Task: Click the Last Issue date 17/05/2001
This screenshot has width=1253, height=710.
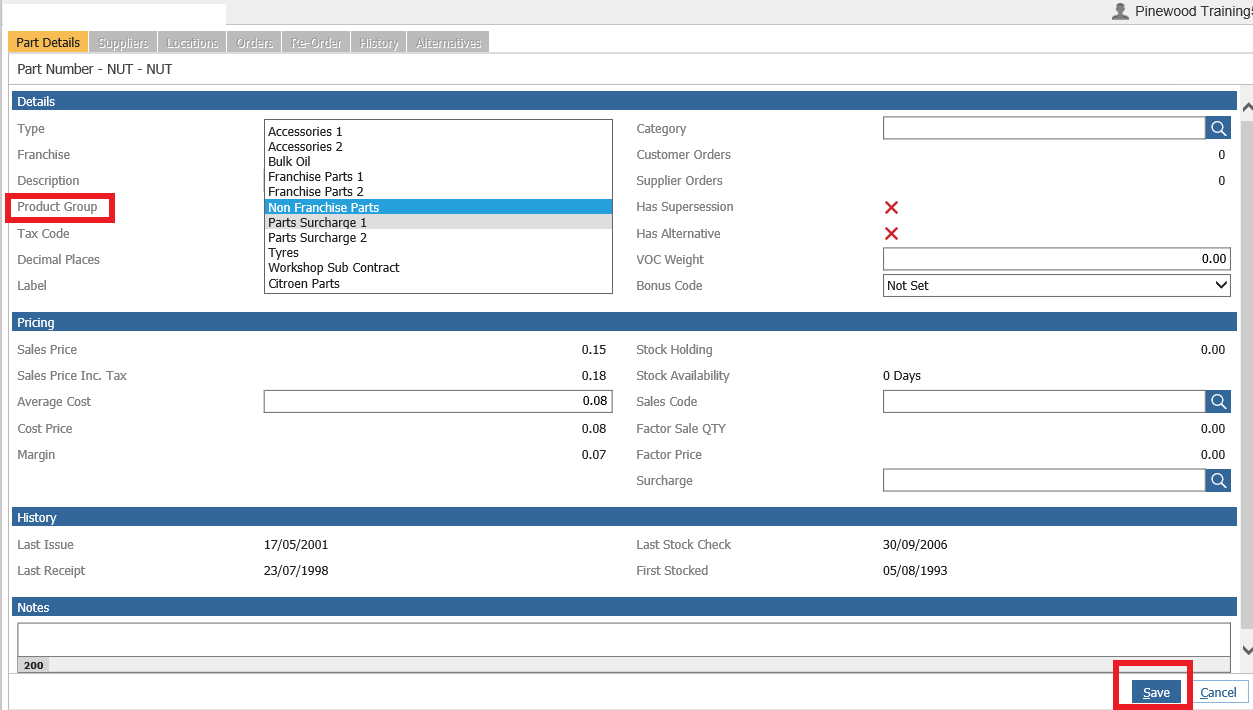Action: (x=296, y=545)
